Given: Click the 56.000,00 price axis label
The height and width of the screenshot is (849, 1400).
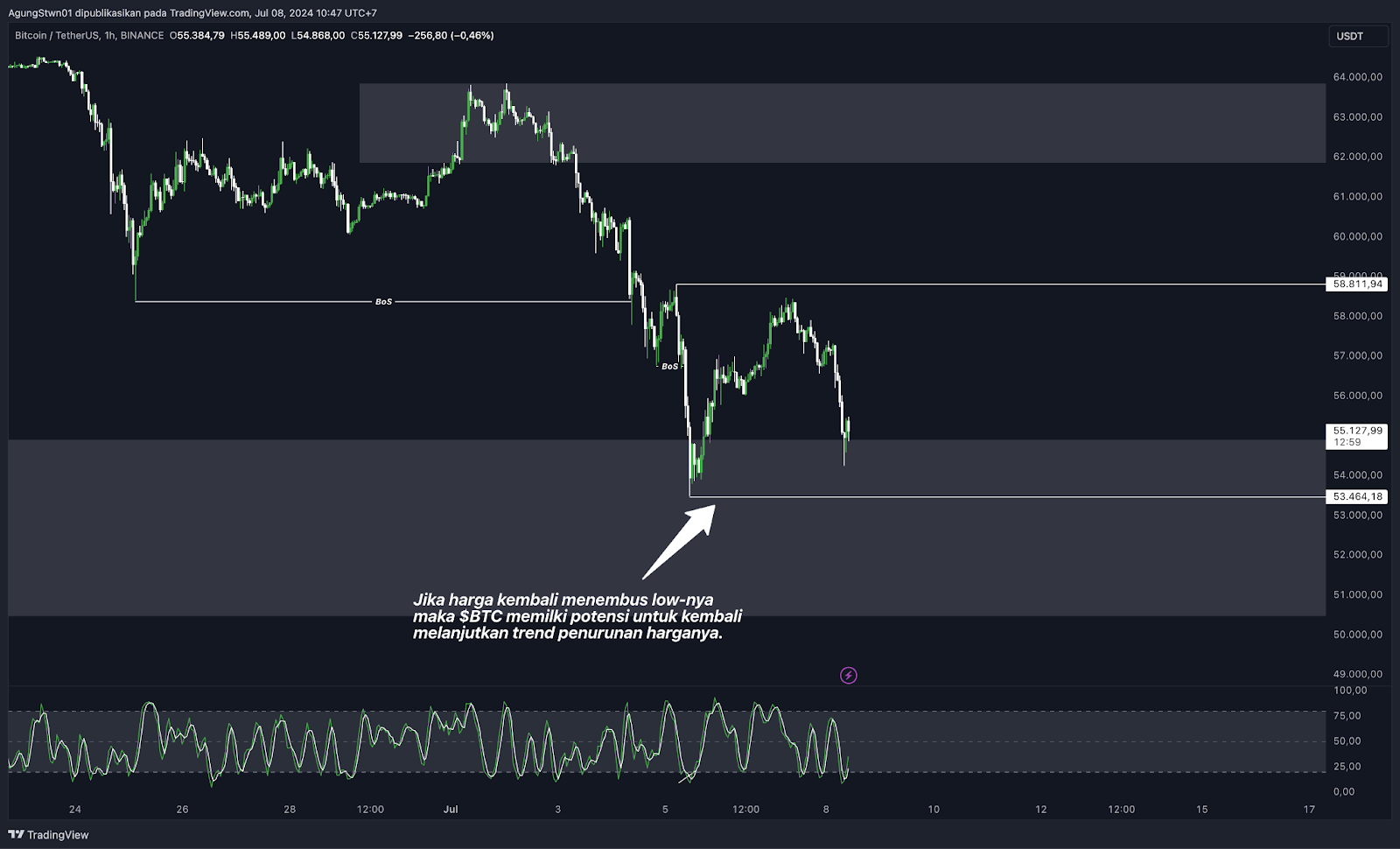Looking at the screenshot, I should coord(1357,396).
